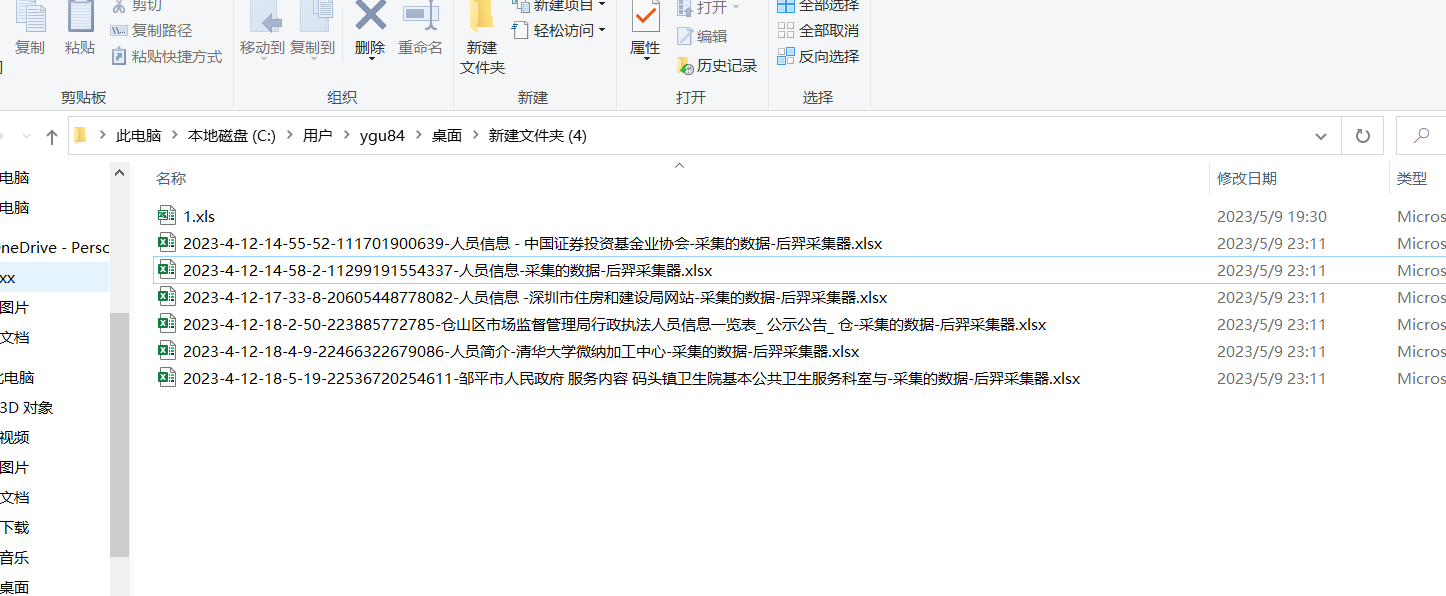Sort files by 修改日期 column header
1446x596 pixels.
click(x=1247, y=178)
